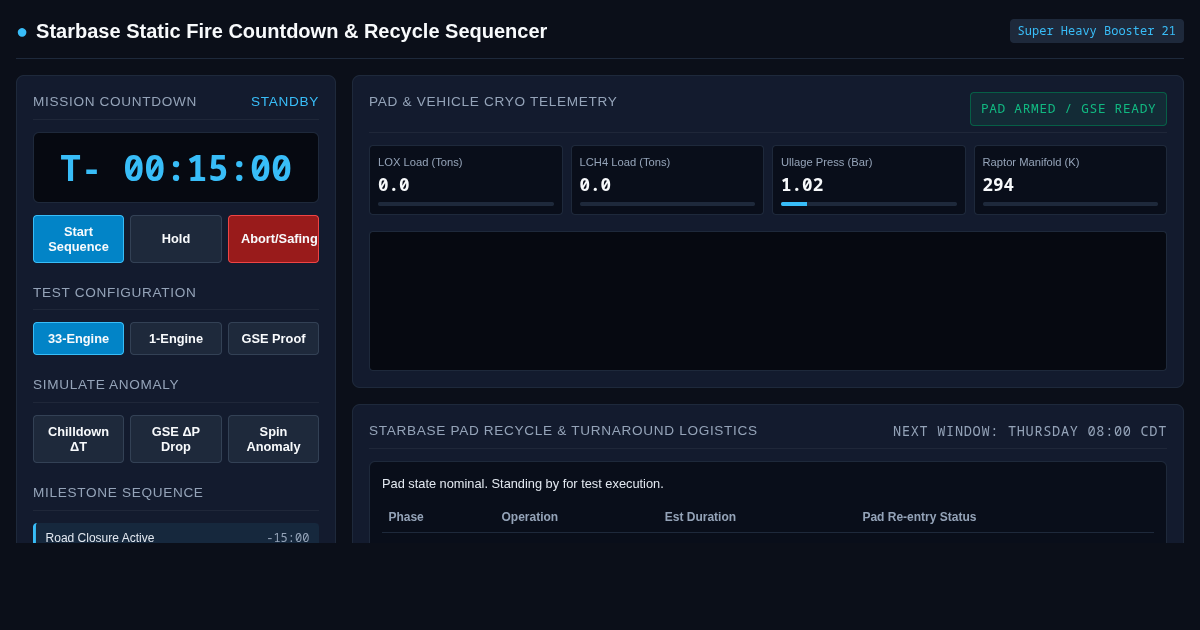Trigger the Abort/Safing button
1200x630 pixels.
273,239
